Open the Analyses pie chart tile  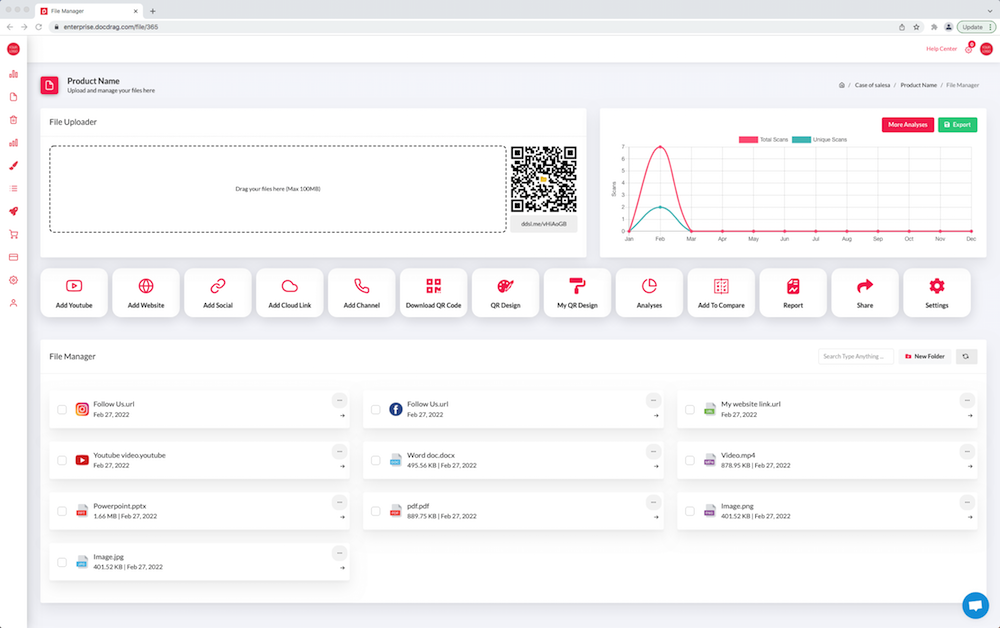pos(649,293)
